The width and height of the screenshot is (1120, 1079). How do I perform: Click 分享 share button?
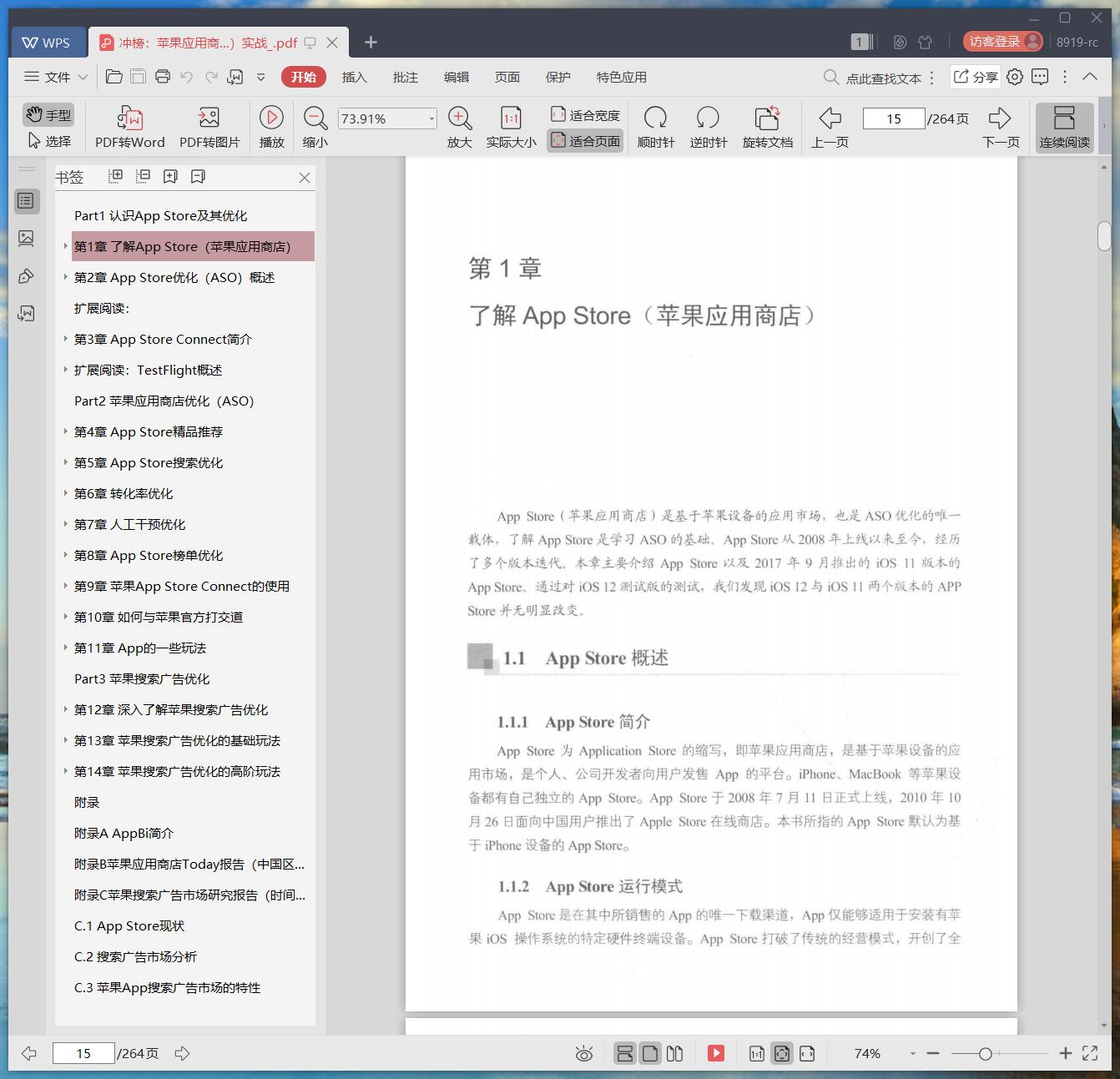[976, 77]
